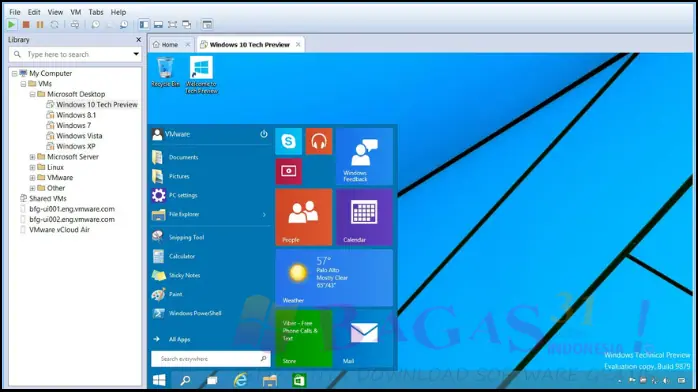Viewport: 698px width, 392px height.
Task: Open the View menu
Action: coord(55,12)
